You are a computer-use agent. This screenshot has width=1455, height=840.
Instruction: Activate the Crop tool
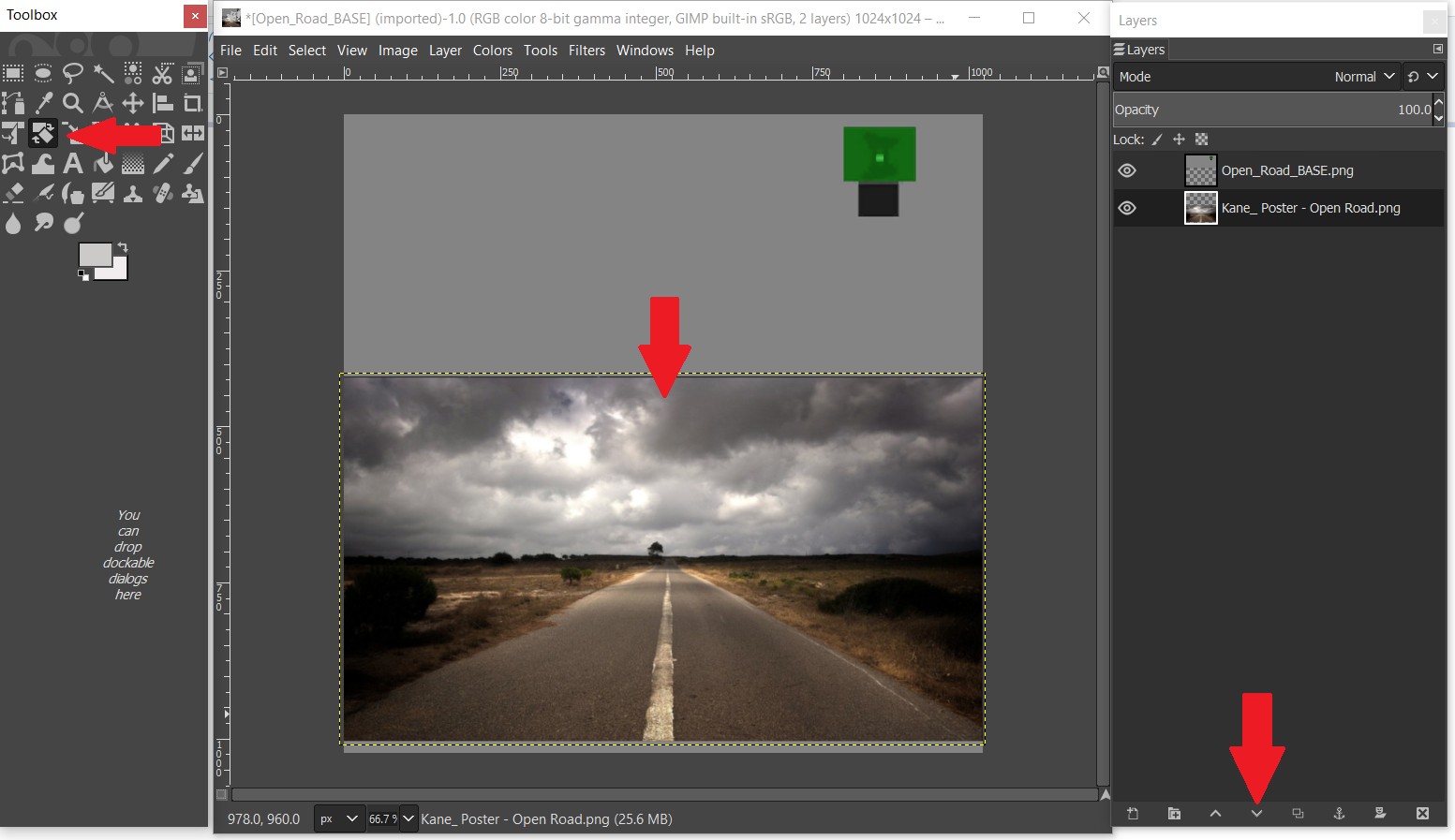[193, 103]
